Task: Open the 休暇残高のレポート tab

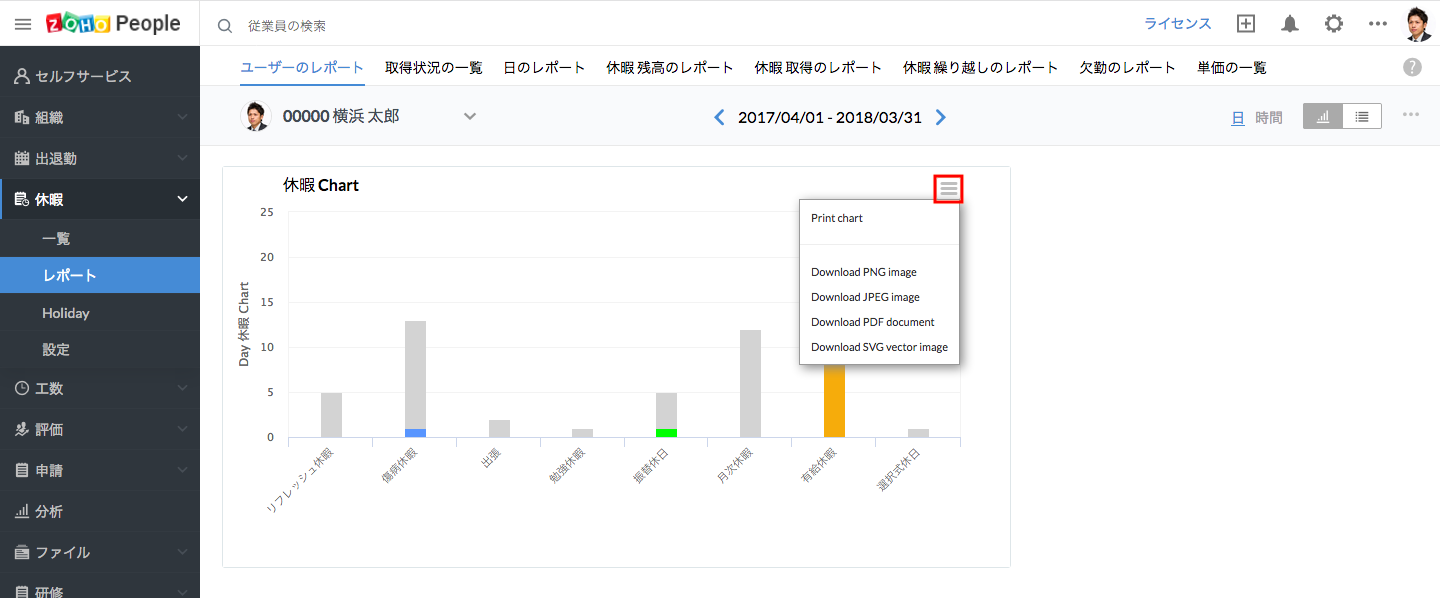Action: [670, 68]
